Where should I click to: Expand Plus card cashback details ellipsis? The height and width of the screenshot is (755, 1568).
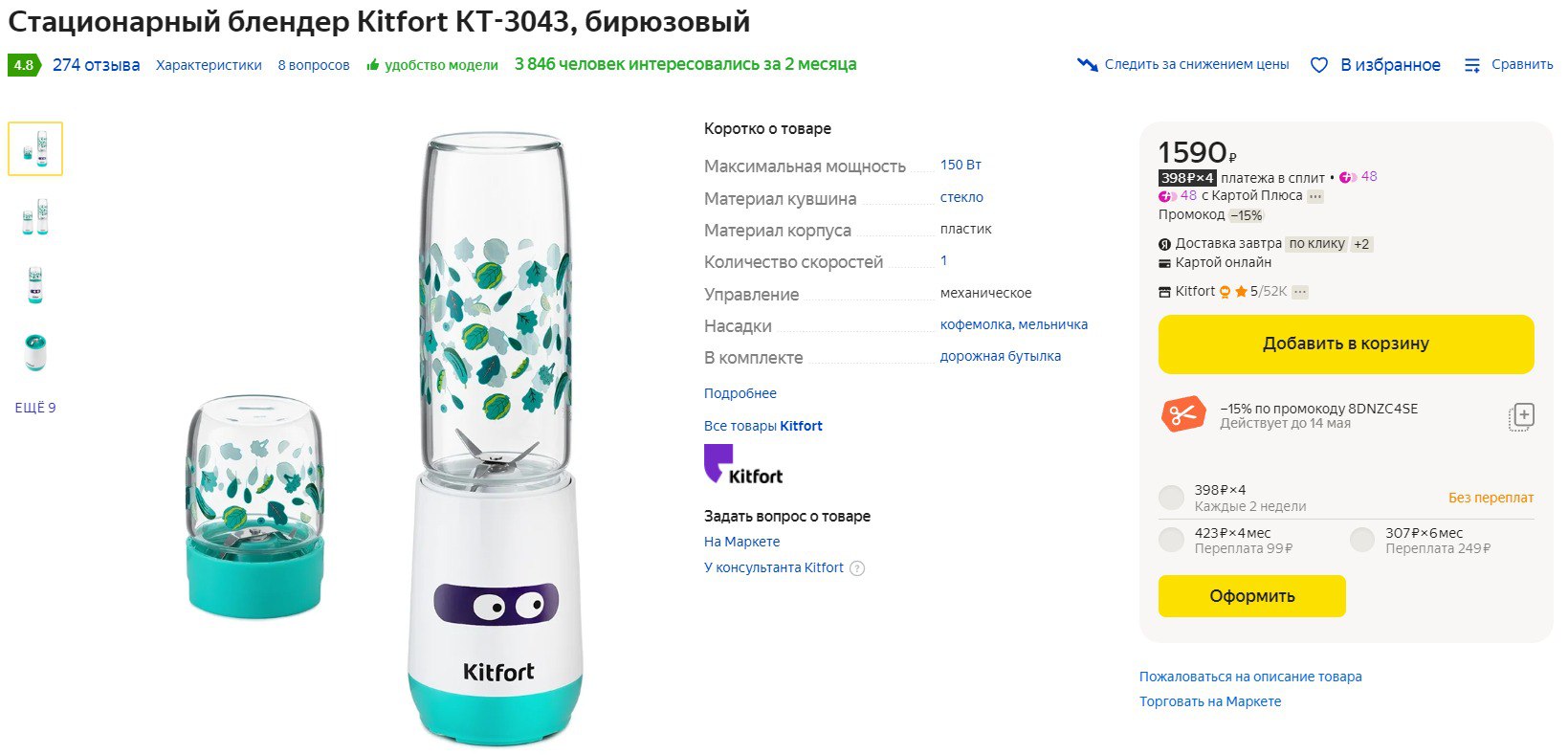pos(1315,196)
